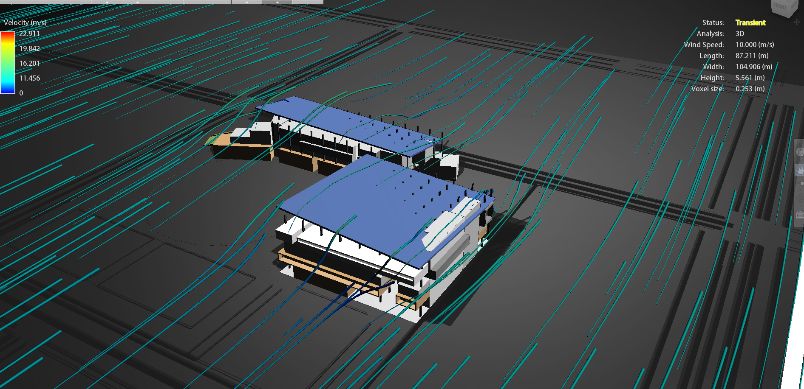Click the small cross icon beside Transient status
This screenshot has width=804, height=389.
click(x=796, y=23)
